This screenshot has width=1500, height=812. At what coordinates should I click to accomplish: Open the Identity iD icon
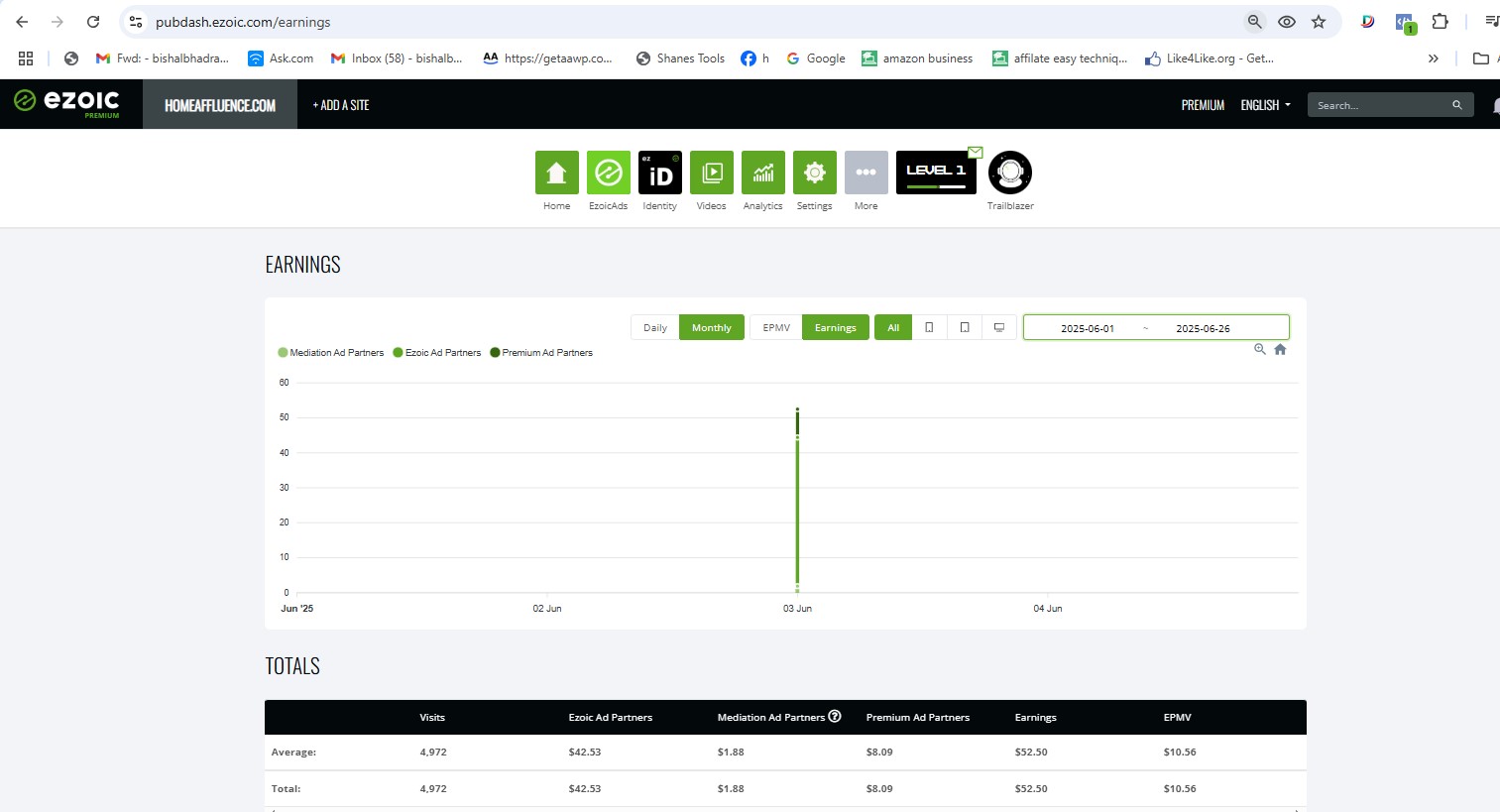[659, 173]
